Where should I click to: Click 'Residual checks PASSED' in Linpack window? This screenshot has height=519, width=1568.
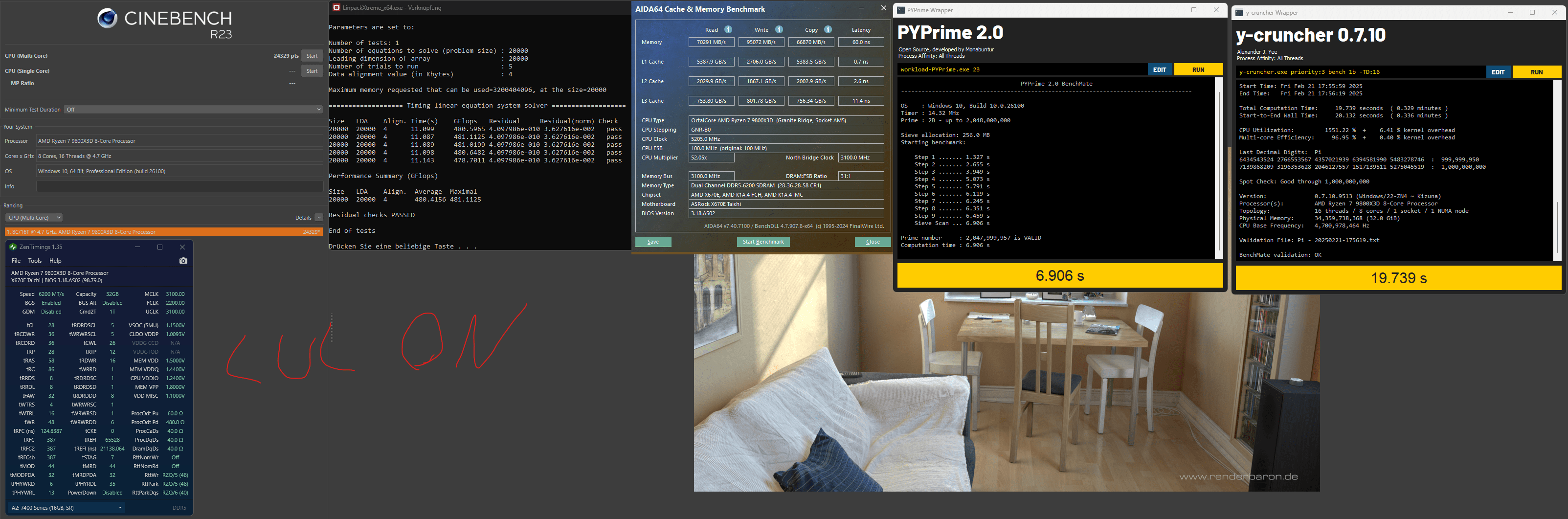pos(371,215)
